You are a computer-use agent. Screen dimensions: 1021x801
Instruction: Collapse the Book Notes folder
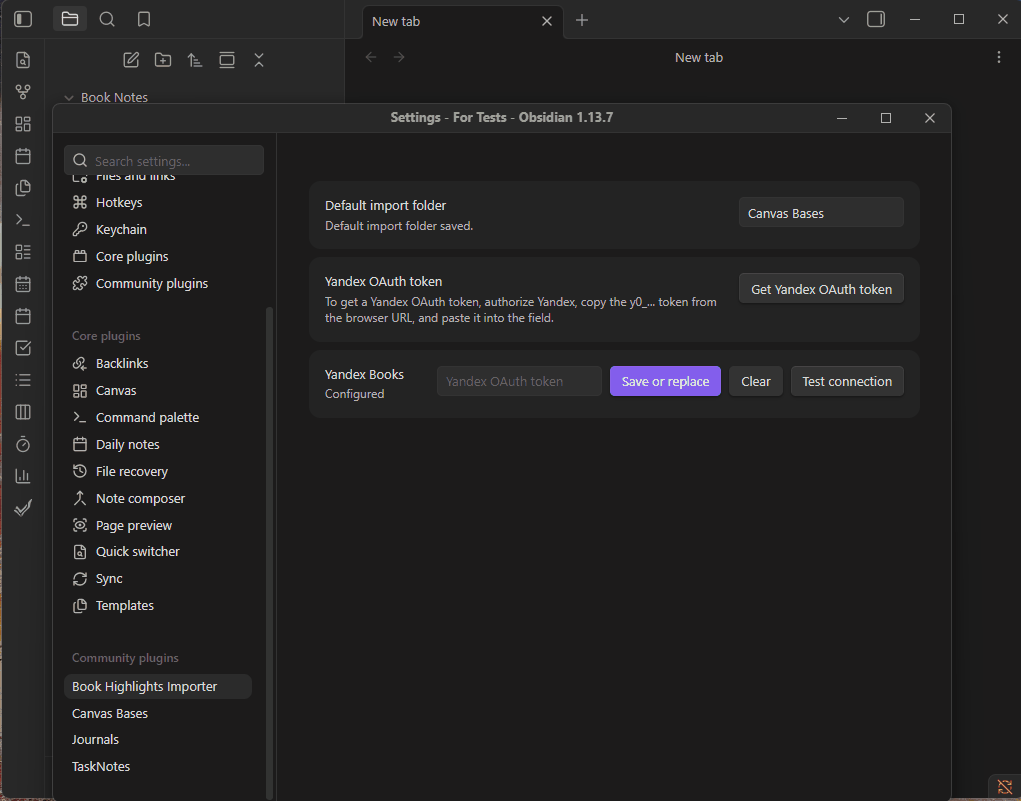69,98
